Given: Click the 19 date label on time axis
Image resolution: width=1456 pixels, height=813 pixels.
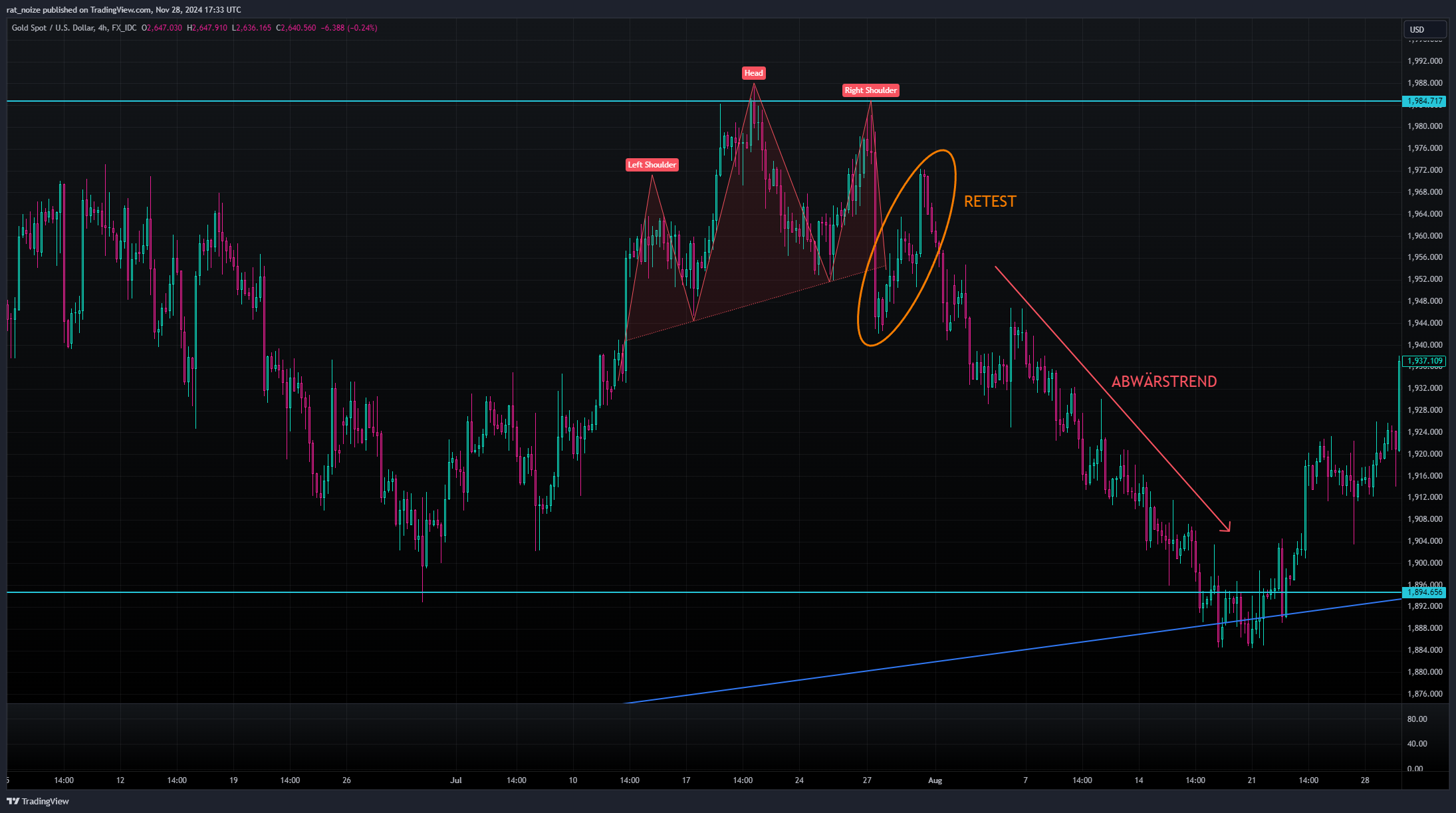Looking at the screenshot, I should (233, 780).
